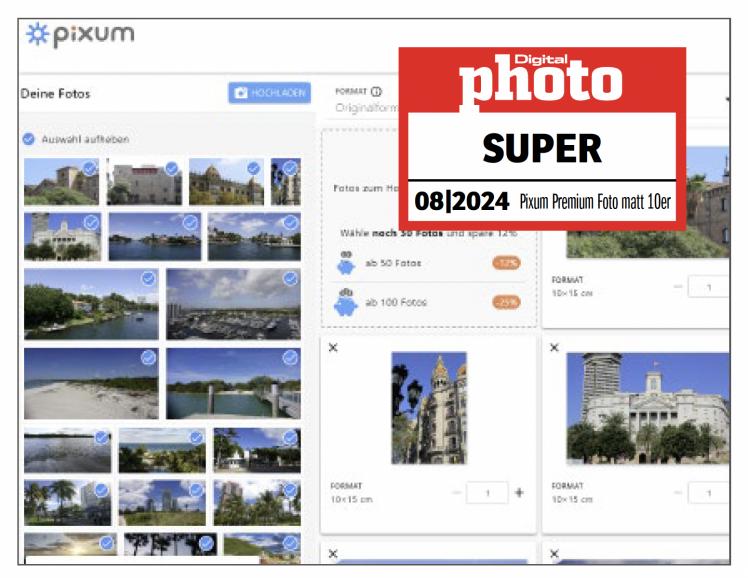Click 10x15 cm on white columned building card

tap(572, 499)
